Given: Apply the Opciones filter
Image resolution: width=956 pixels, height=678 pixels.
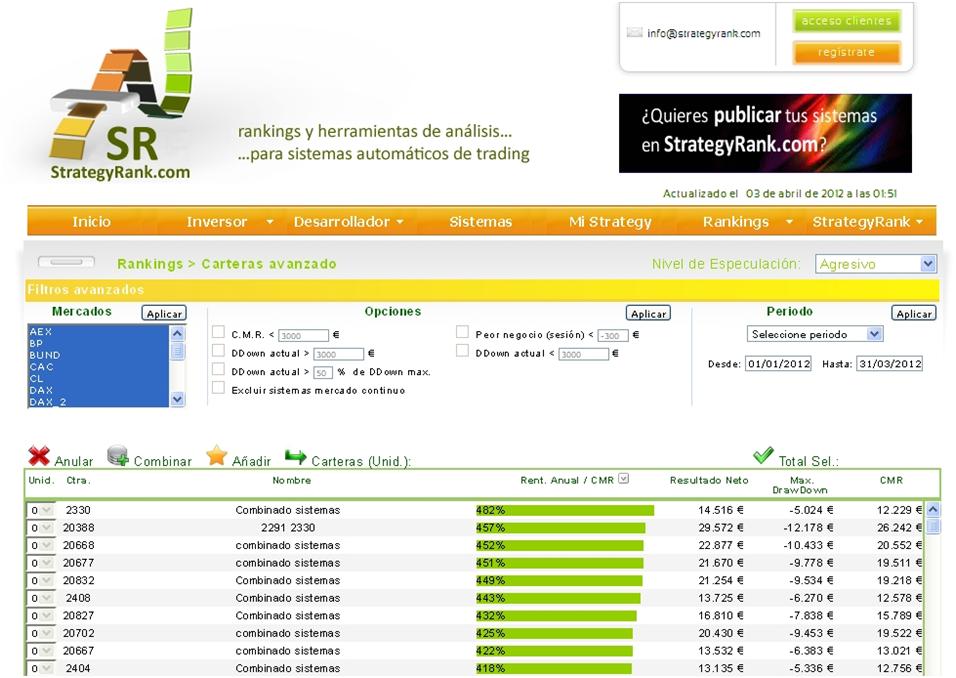Looking at the screenshot, I should [648, 313].
